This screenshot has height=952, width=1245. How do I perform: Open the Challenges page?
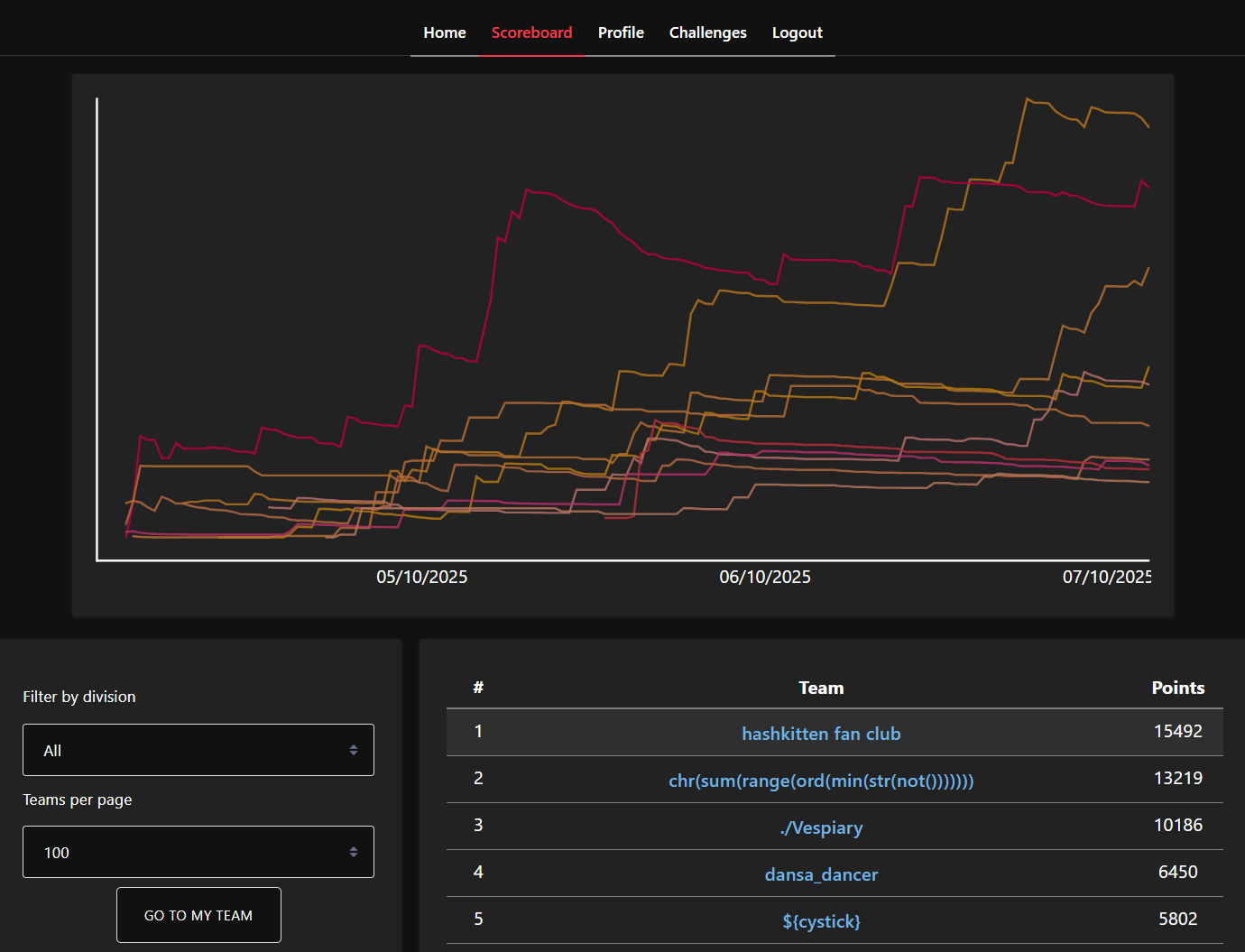tap(707, 32)
